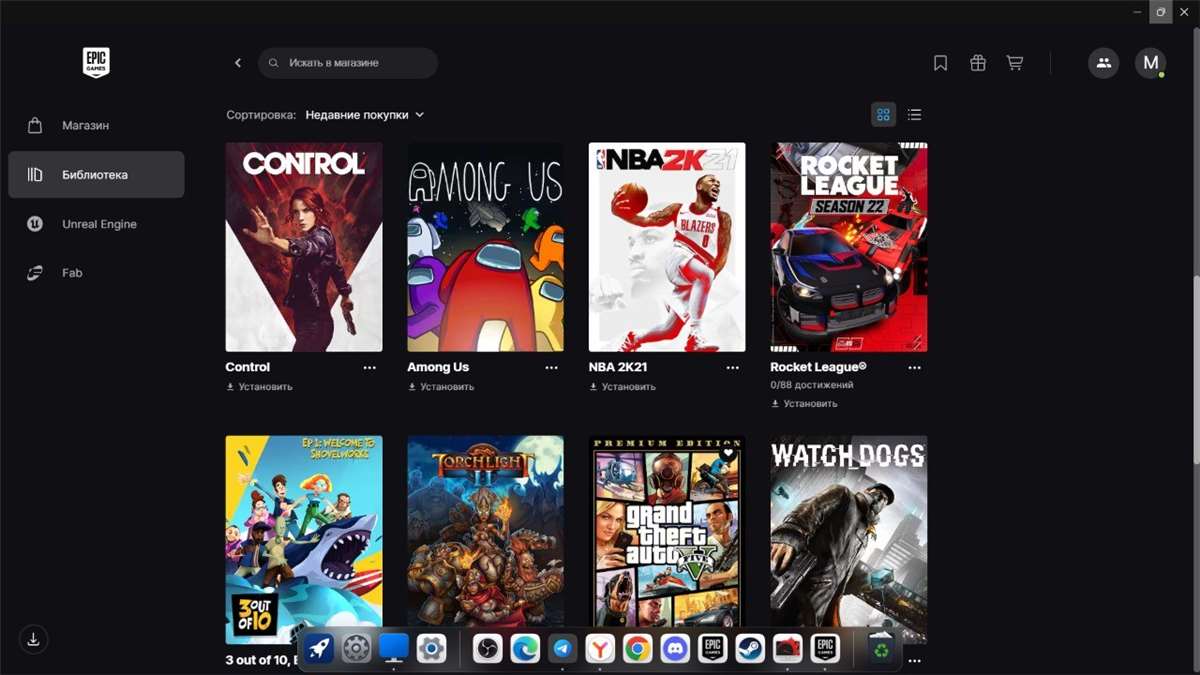
Task: Open Microsoft Edge from the dock
Action: coord(525,649)
